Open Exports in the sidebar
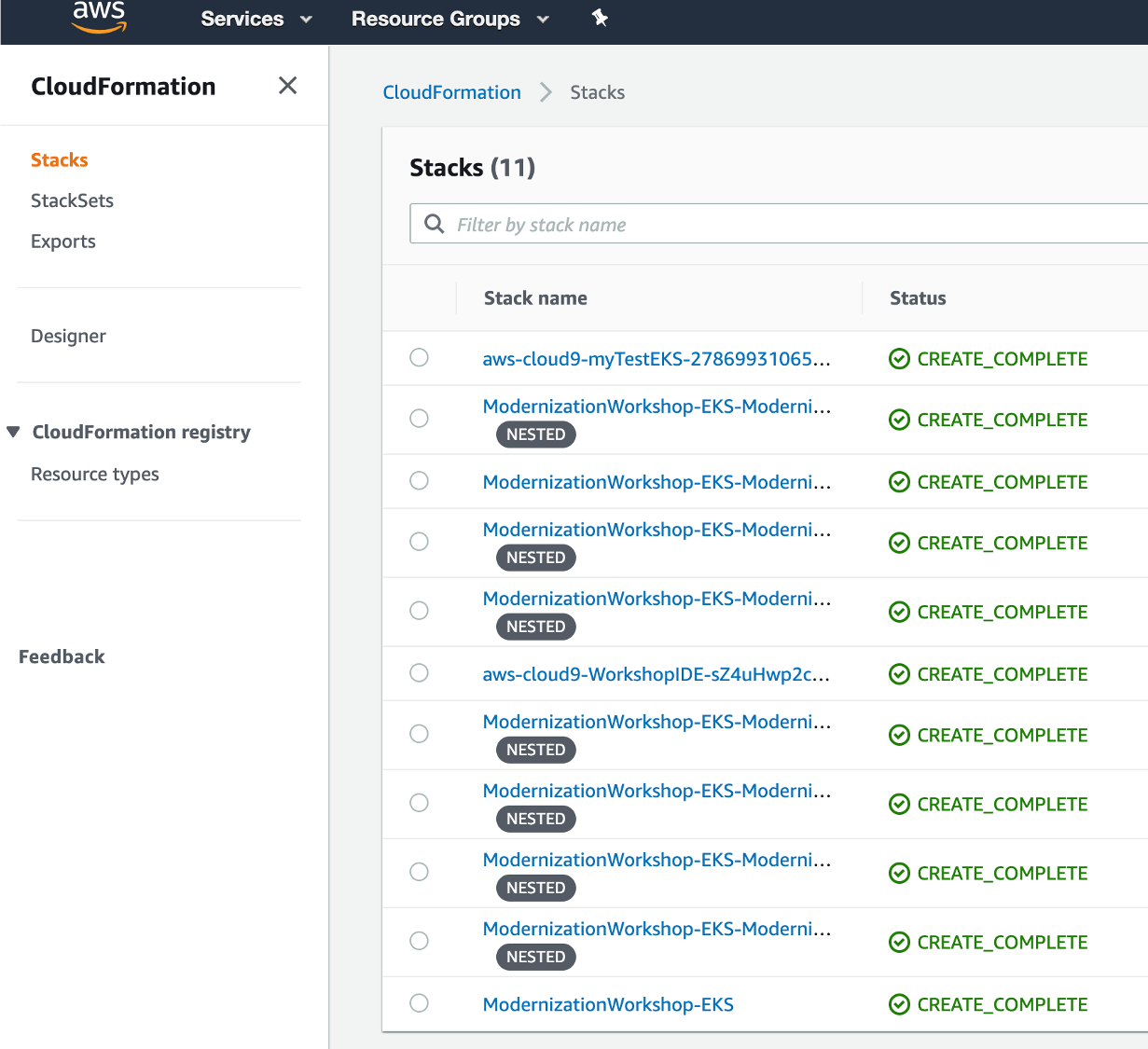 63,242
